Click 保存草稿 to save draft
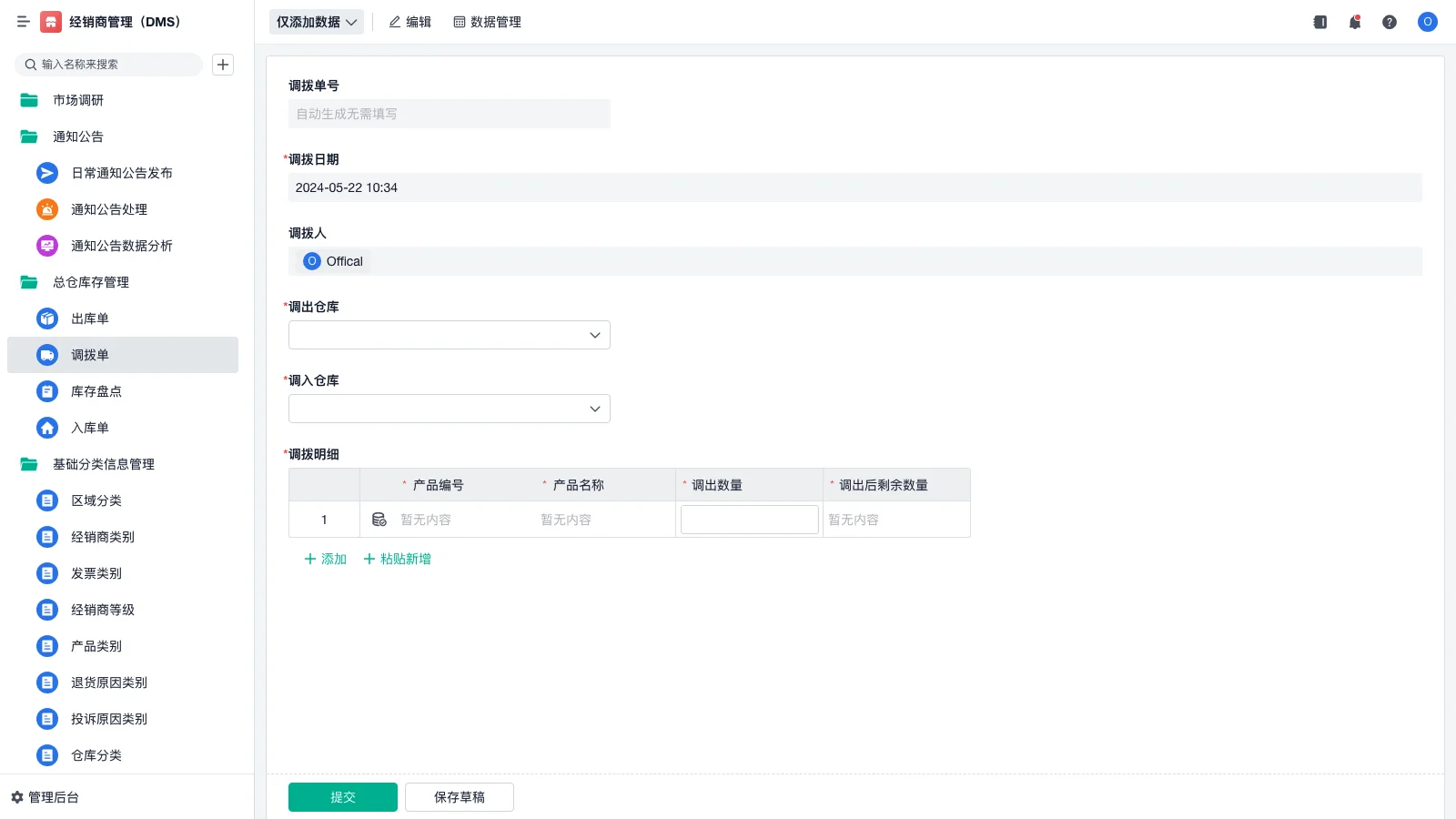 [x=459, y=796]
